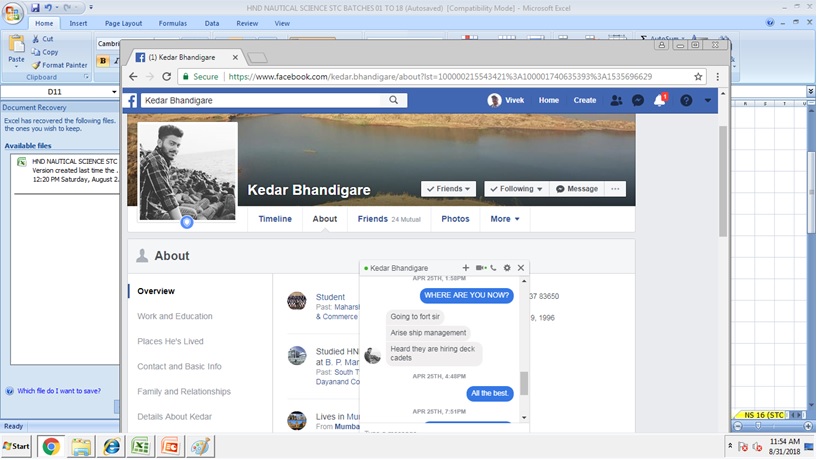This screenshot has height=460, width=819.
Task: Open the Messenger icon in Facebook header
Action: [638, 101]
